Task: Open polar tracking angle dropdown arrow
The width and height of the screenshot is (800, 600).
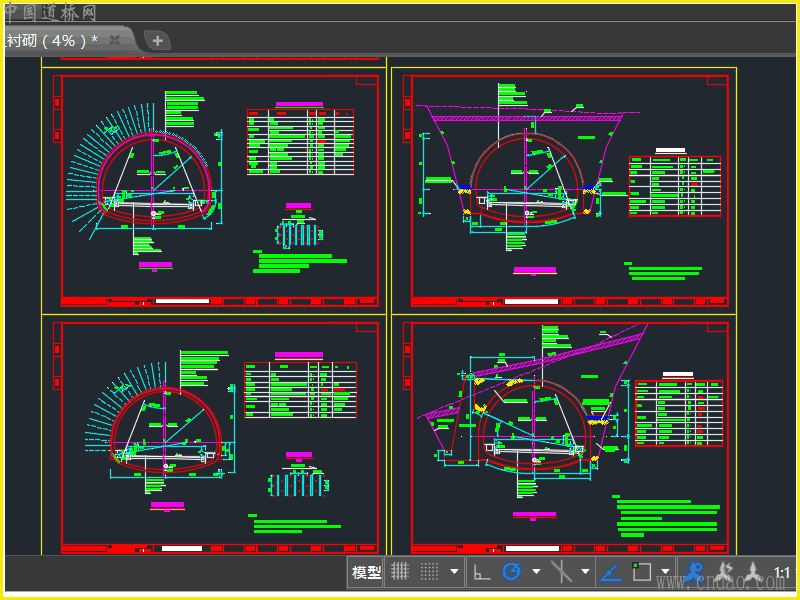Action: click(x=536, y=572)
